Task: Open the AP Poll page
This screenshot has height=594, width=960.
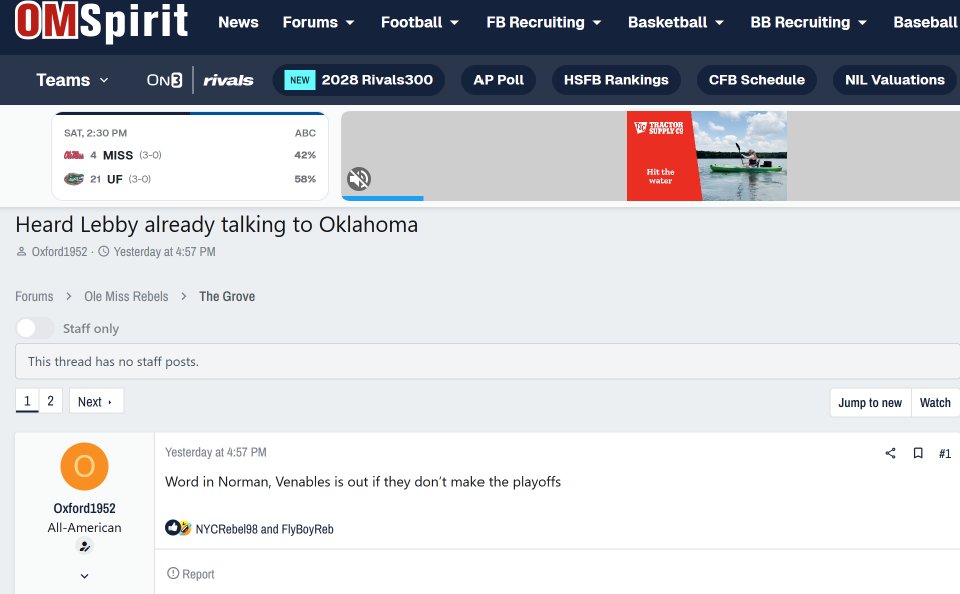Action: click(x=498, y=80)
